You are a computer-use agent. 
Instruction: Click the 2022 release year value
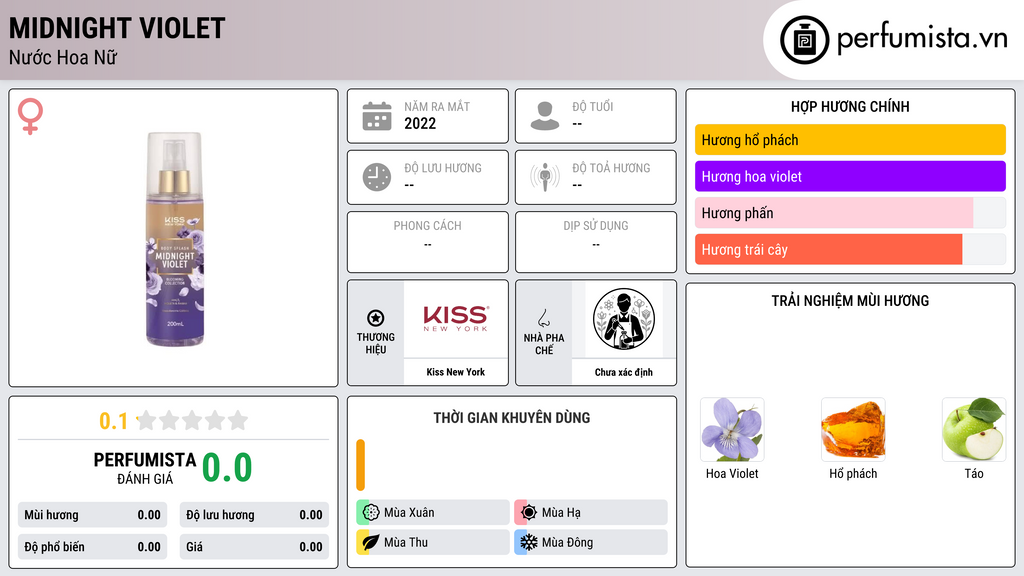click(x=420, y=123)
